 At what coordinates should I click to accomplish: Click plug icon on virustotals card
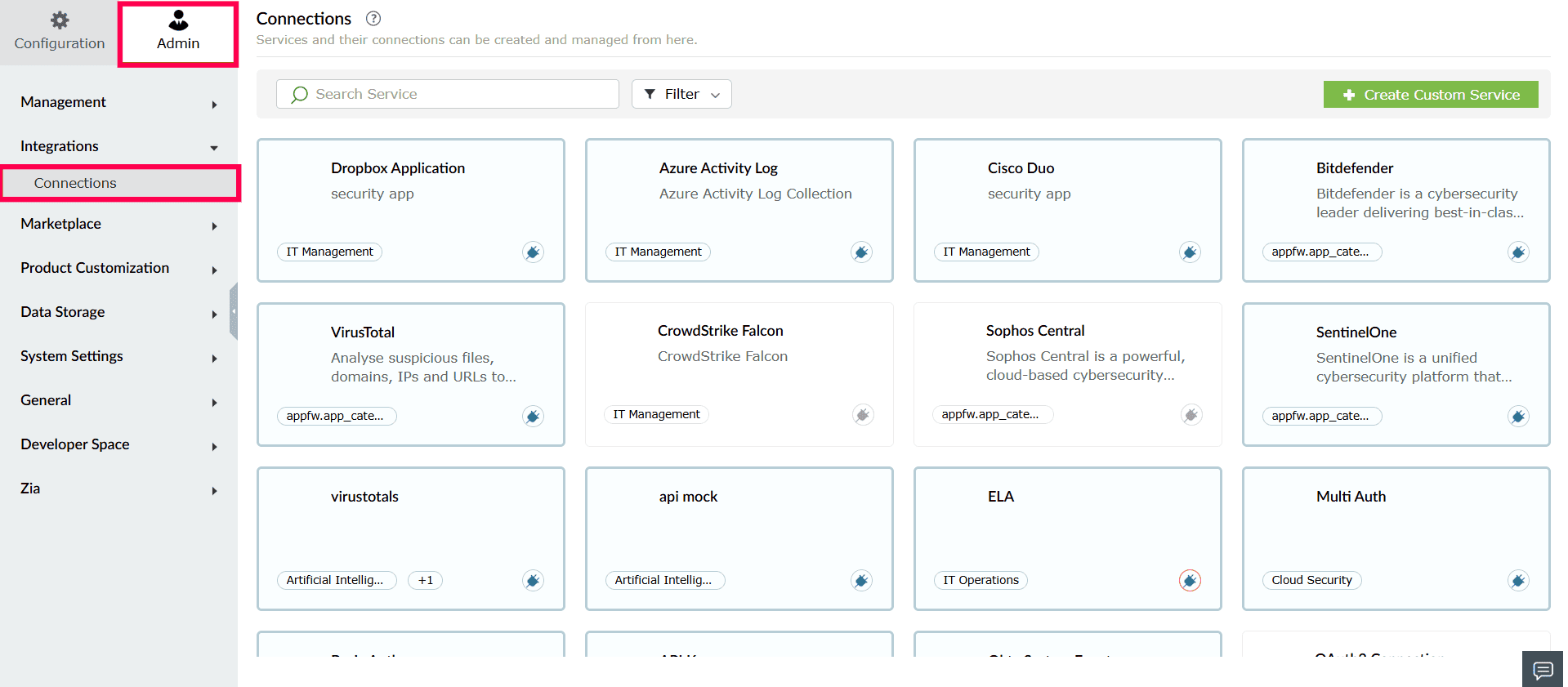(533, 581)
